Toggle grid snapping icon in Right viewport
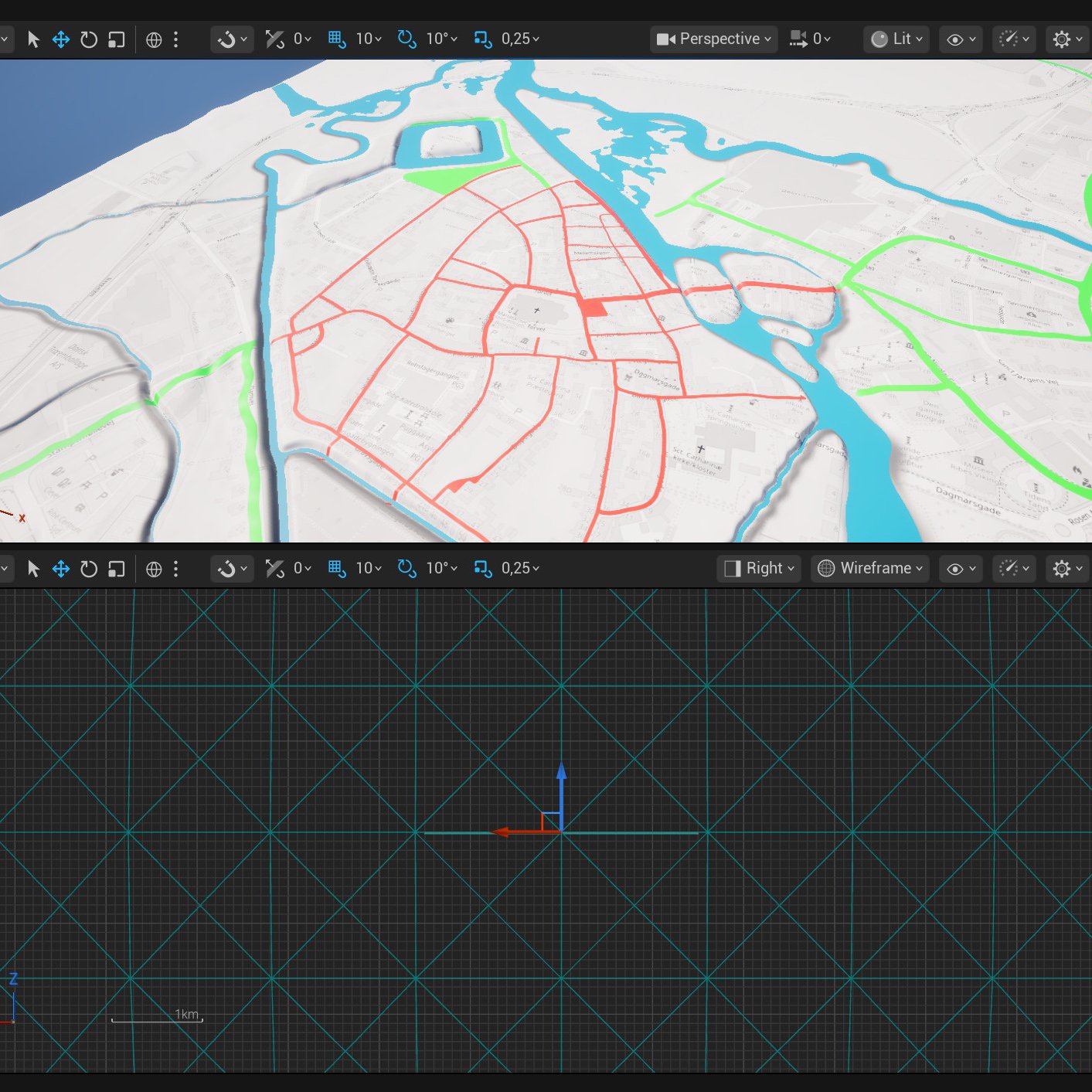1092x1092 pixels. (x=337, y=569)
